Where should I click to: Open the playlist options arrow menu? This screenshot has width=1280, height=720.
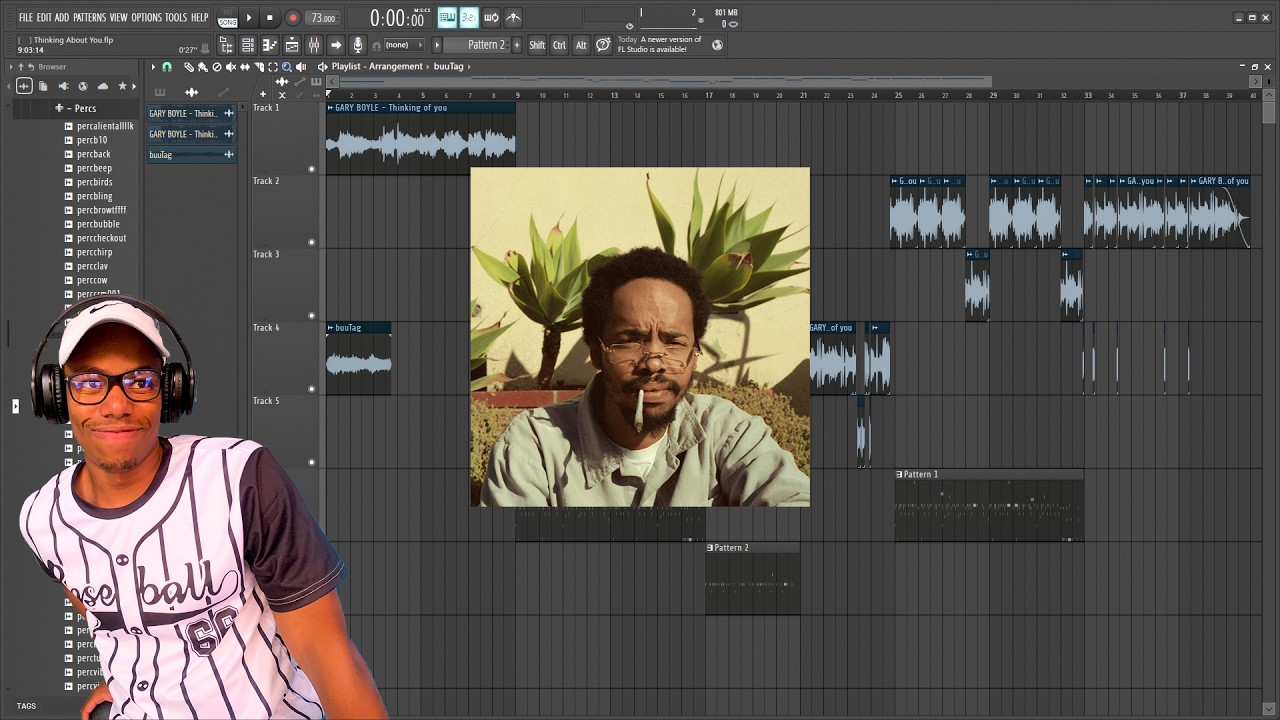pyautogui.click(x=153, y=67)
